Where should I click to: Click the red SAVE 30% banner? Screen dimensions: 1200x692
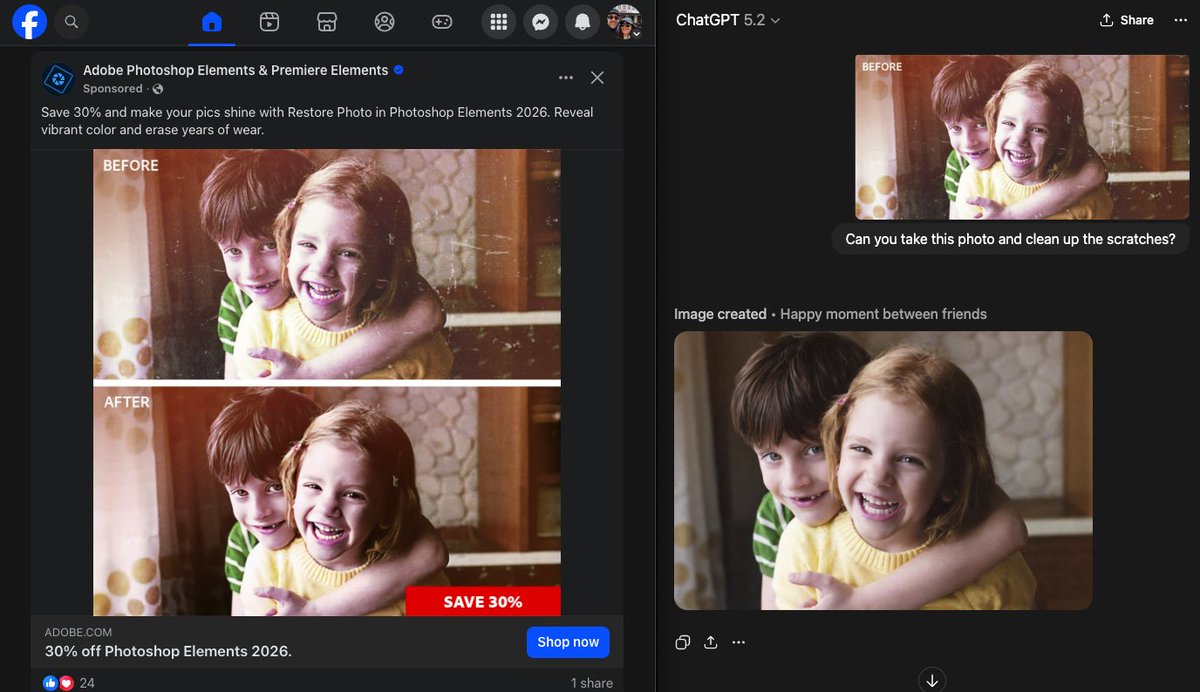(483, 601)
